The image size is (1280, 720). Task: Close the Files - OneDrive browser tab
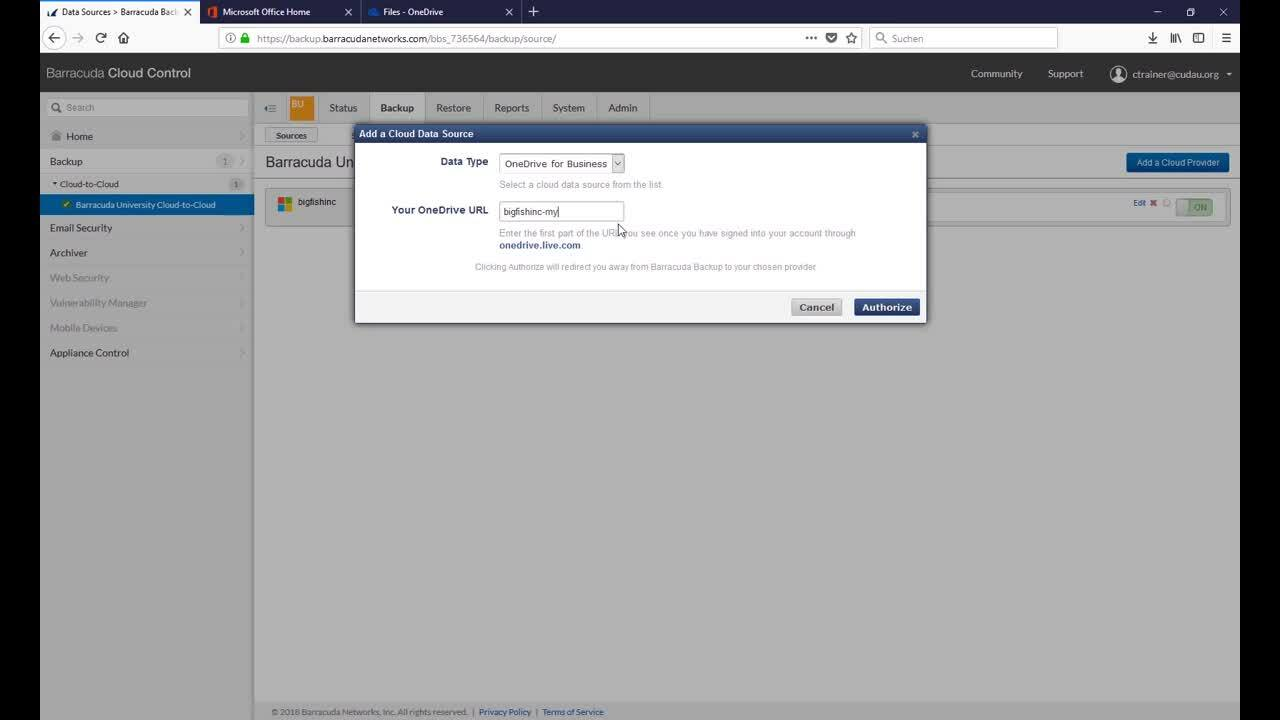click(x=509, y=12)
